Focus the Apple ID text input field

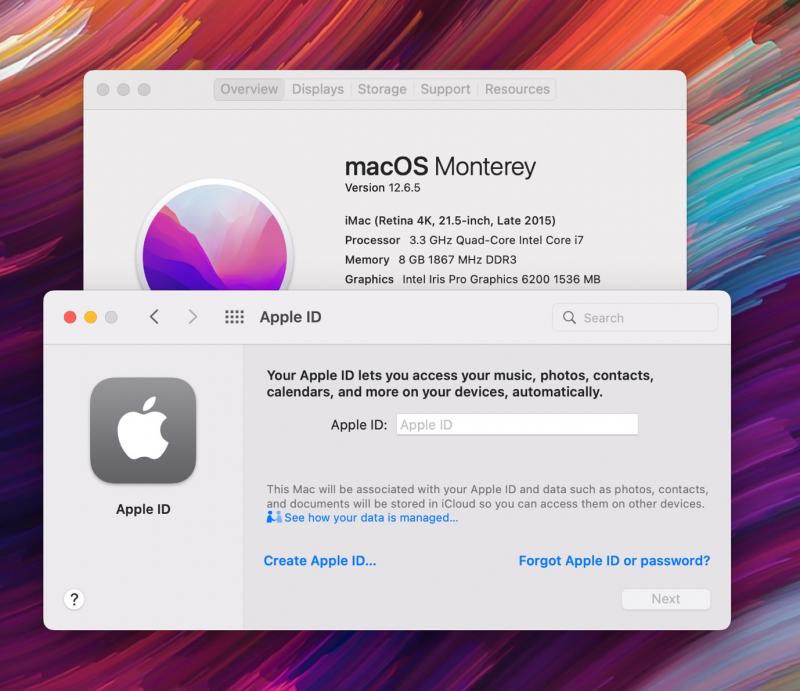point(517,425)
